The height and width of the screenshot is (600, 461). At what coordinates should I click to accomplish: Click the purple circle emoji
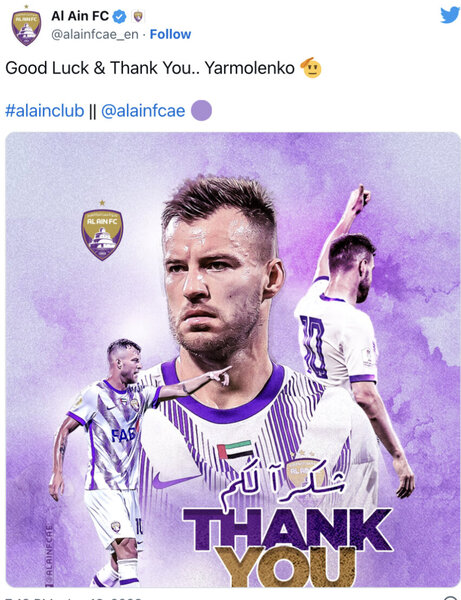point(201,111)
